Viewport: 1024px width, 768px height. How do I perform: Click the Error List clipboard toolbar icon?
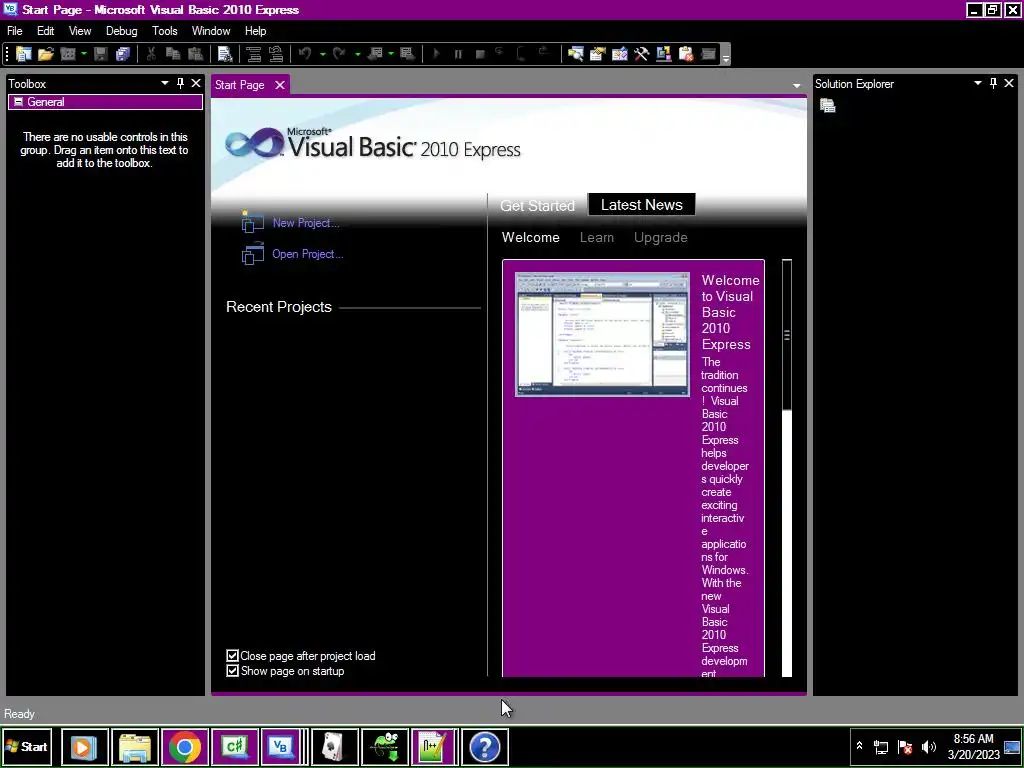(x=686, y=54)
